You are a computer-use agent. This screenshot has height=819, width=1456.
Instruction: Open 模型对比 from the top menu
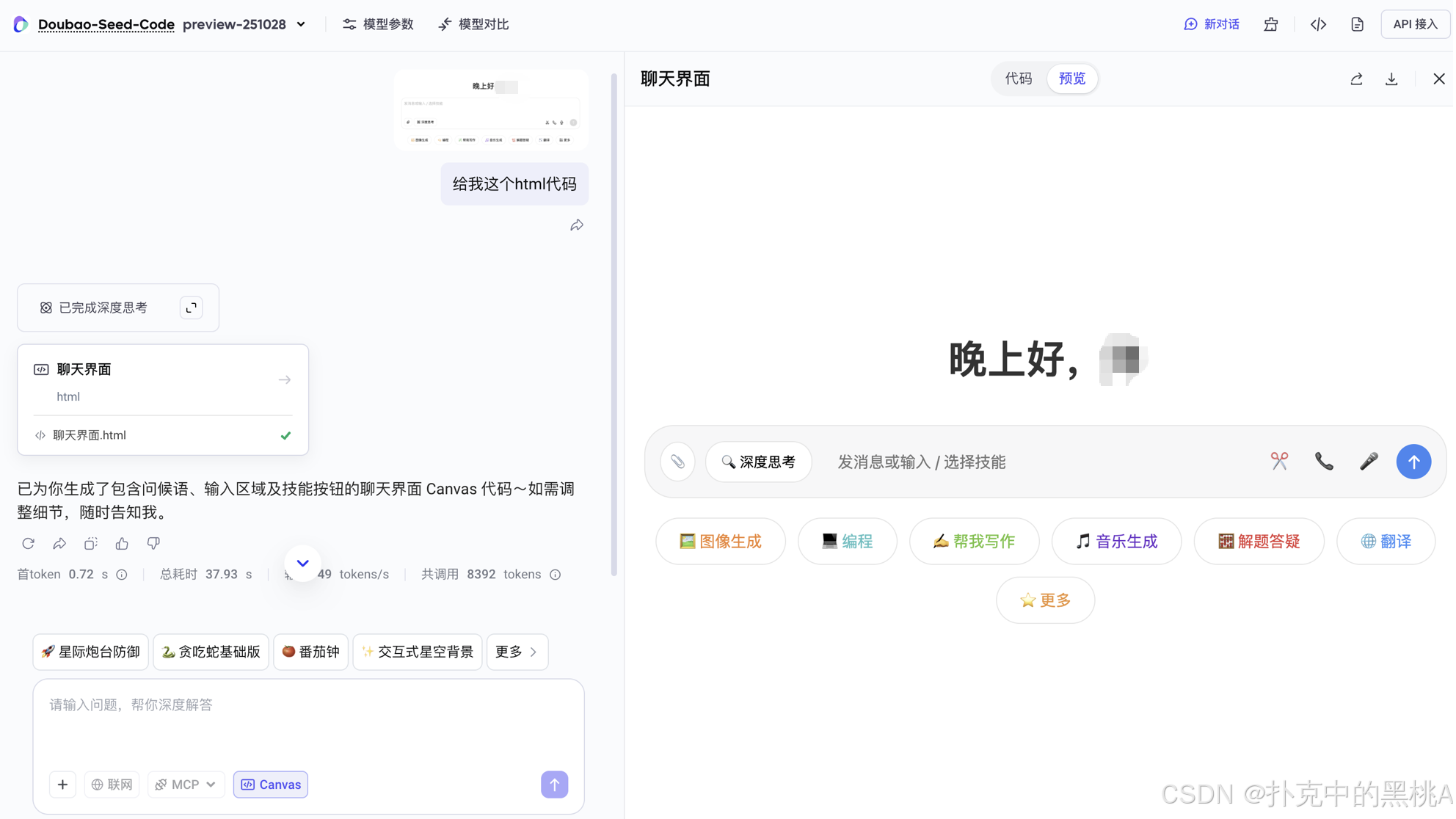click(x=473, y=23)
